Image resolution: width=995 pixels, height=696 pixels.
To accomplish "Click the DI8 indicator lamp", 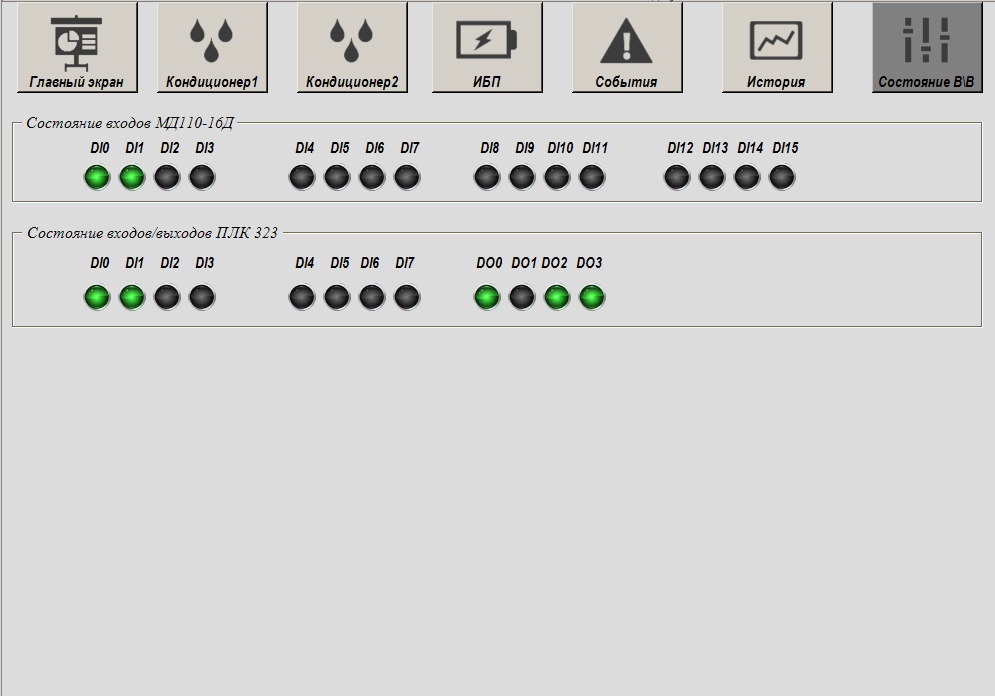I will [487, 178].
